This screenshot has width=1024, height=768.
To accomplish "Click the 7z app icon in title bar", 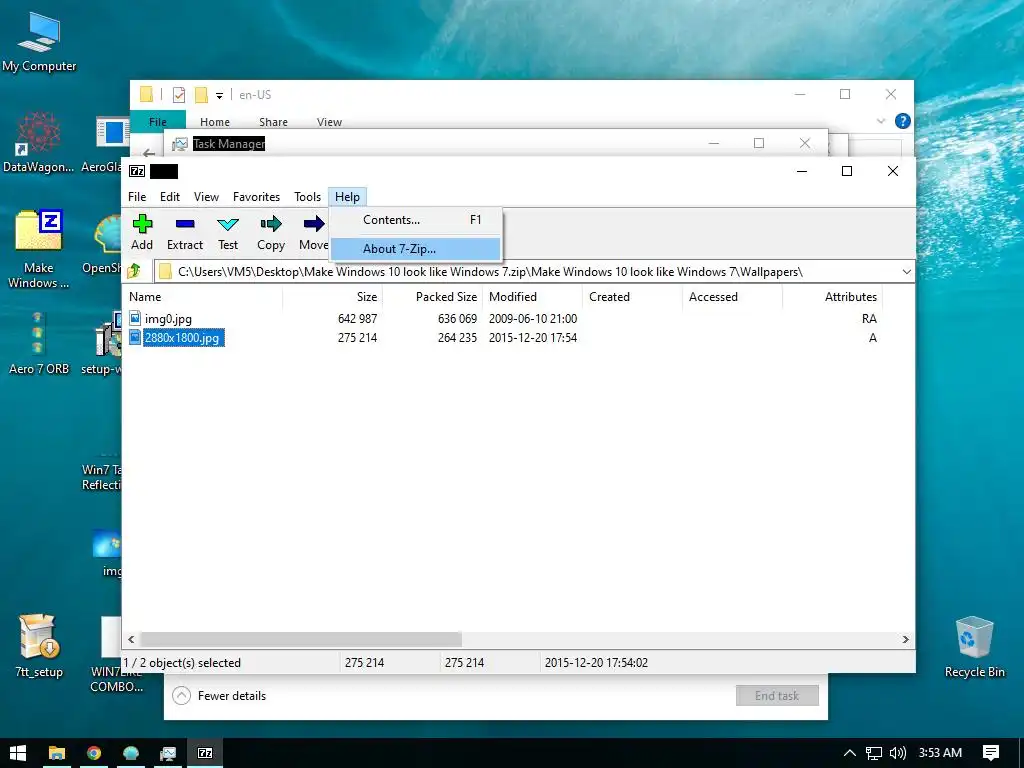I will 137,171.
